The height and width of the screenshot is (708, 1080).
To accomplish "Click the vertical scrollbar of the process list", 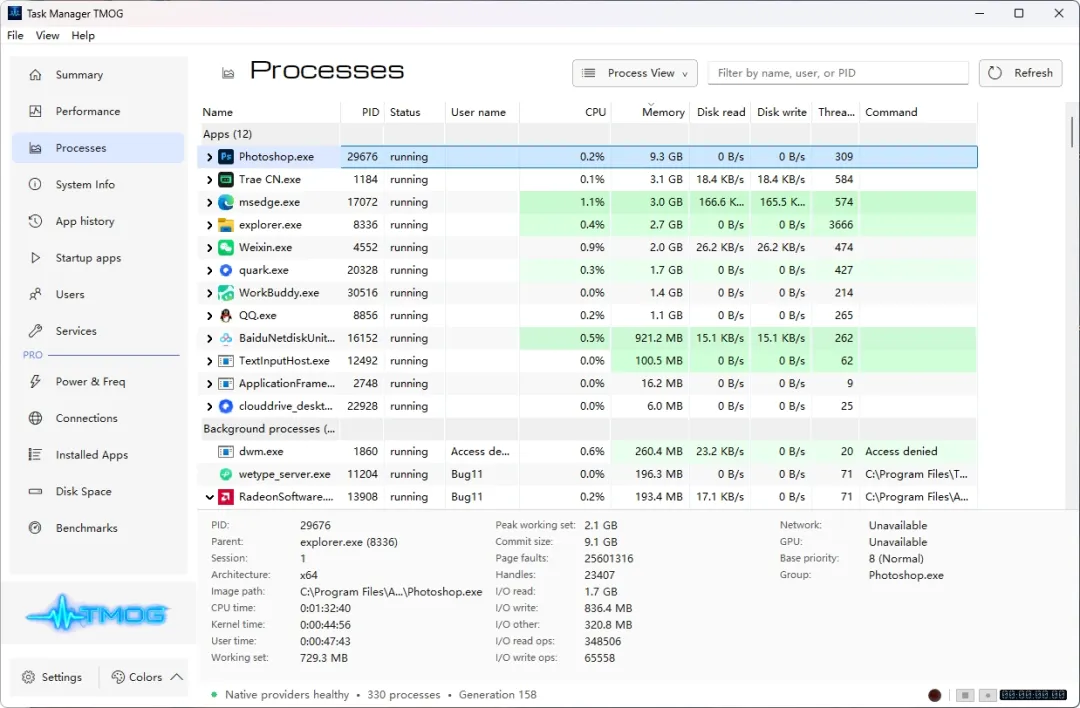I will [1071, 131].
